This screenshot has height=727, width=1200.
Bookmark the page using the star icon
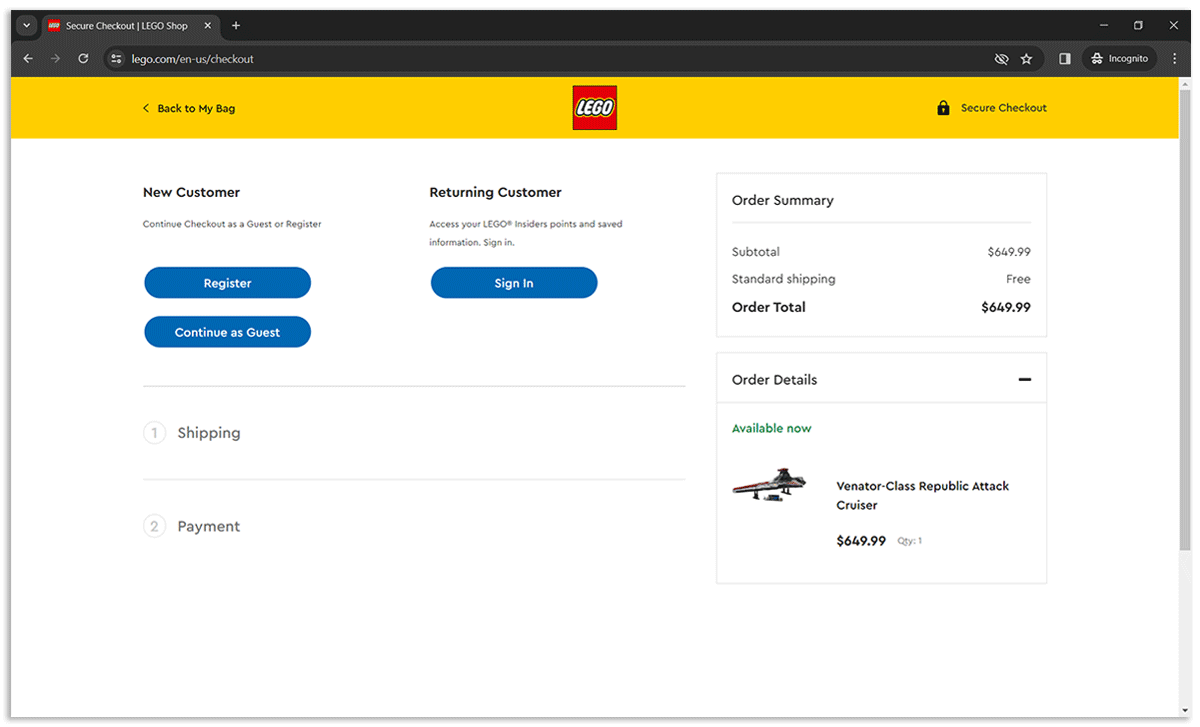[x=1026, y=58]
